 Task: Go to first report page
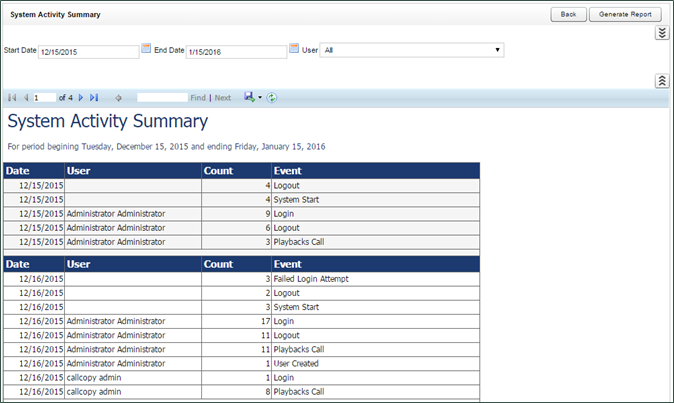tap(12, 98)
